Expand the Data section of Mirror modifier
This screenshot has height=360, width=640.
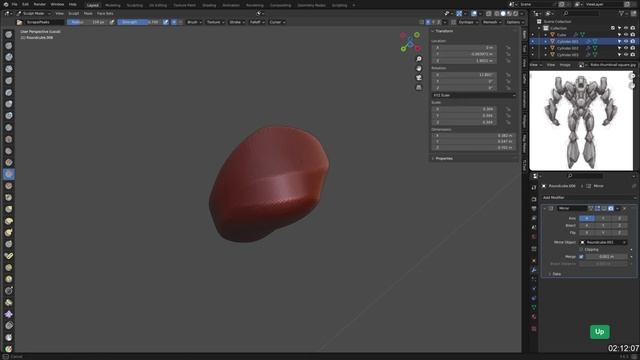pos(555,274)
